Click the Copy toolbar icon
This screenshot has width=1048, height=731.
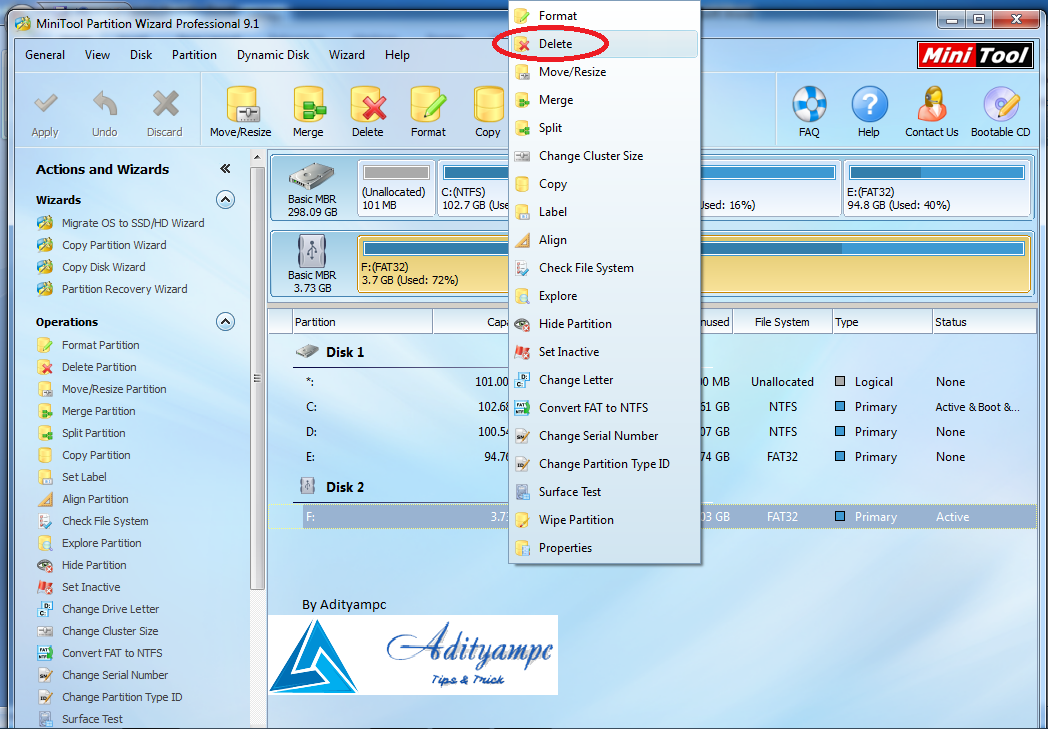(x=489, y=106)
